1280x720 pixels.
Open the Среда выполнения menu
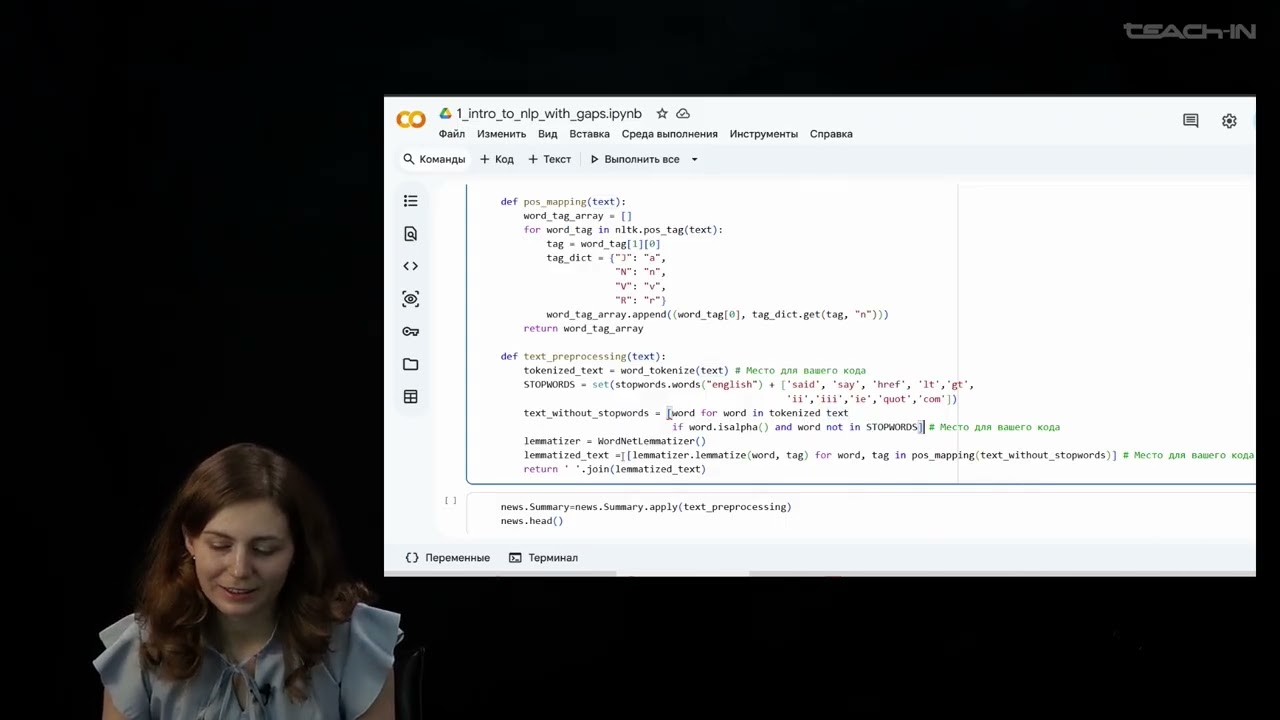(669, 134)
